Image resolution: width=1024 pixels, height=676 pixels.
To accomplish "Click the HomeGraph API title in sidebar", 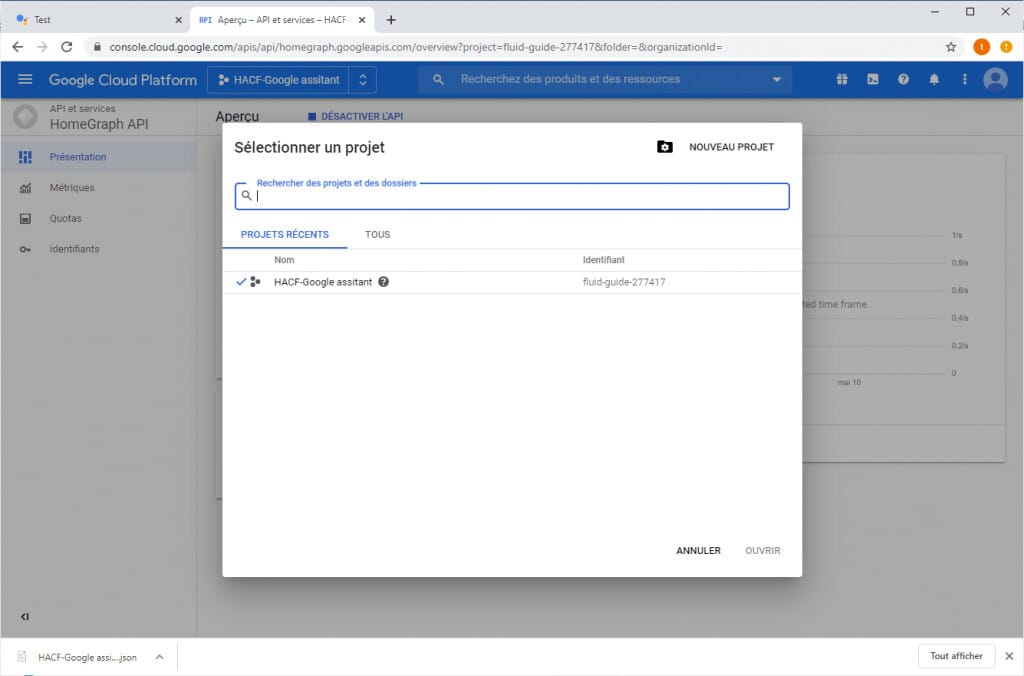I will (x=99, y=124).
